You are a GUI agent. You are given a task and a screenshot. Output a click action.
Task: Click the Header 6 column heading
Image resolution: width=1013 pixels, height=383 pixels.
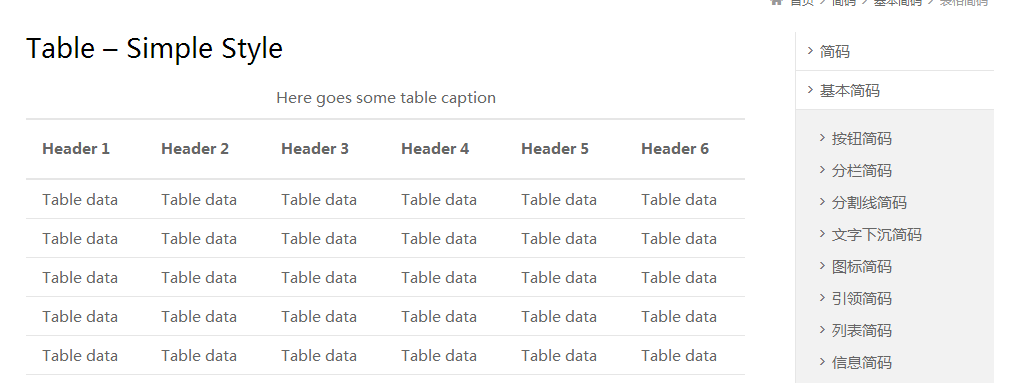coord(675,149)
